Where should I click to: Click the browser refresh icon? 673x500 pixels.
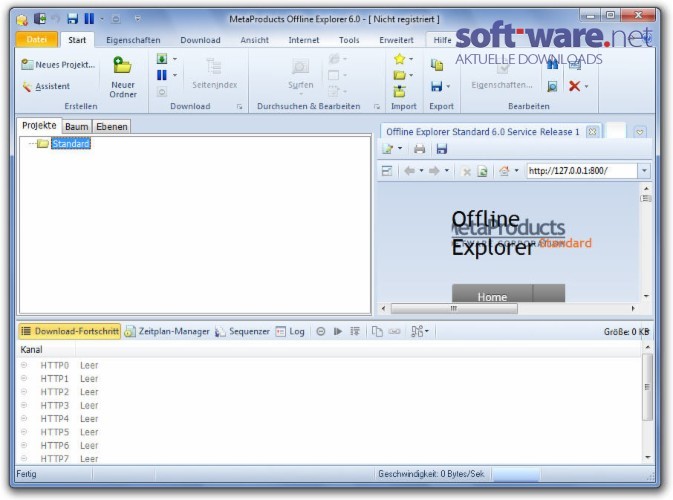coord(482,172)
